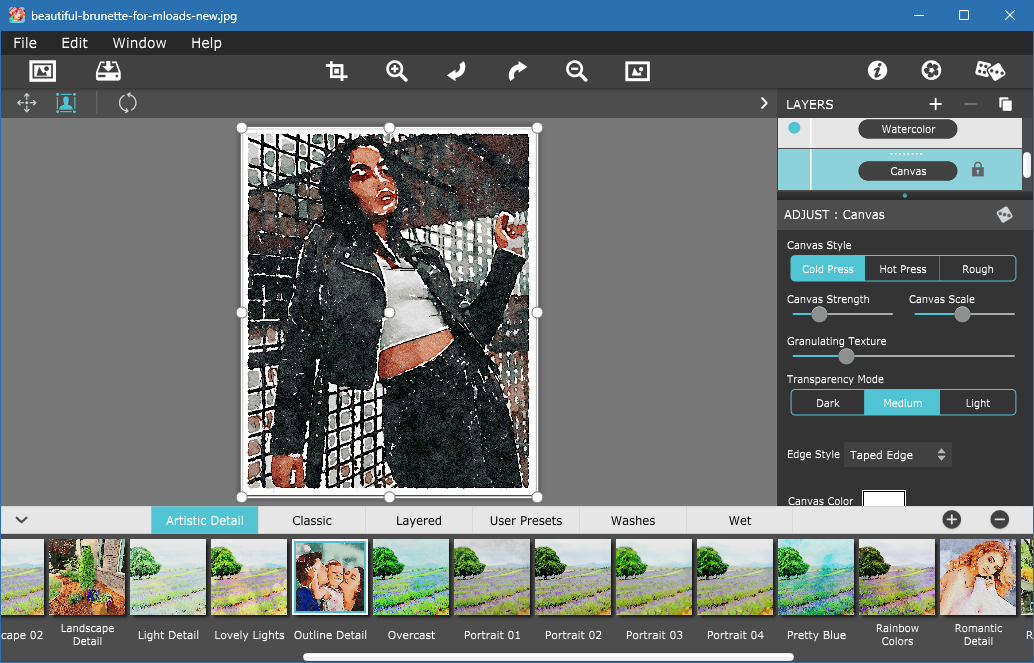
Task: Click the Canvas Color white swatch
Action: (884, 499)
